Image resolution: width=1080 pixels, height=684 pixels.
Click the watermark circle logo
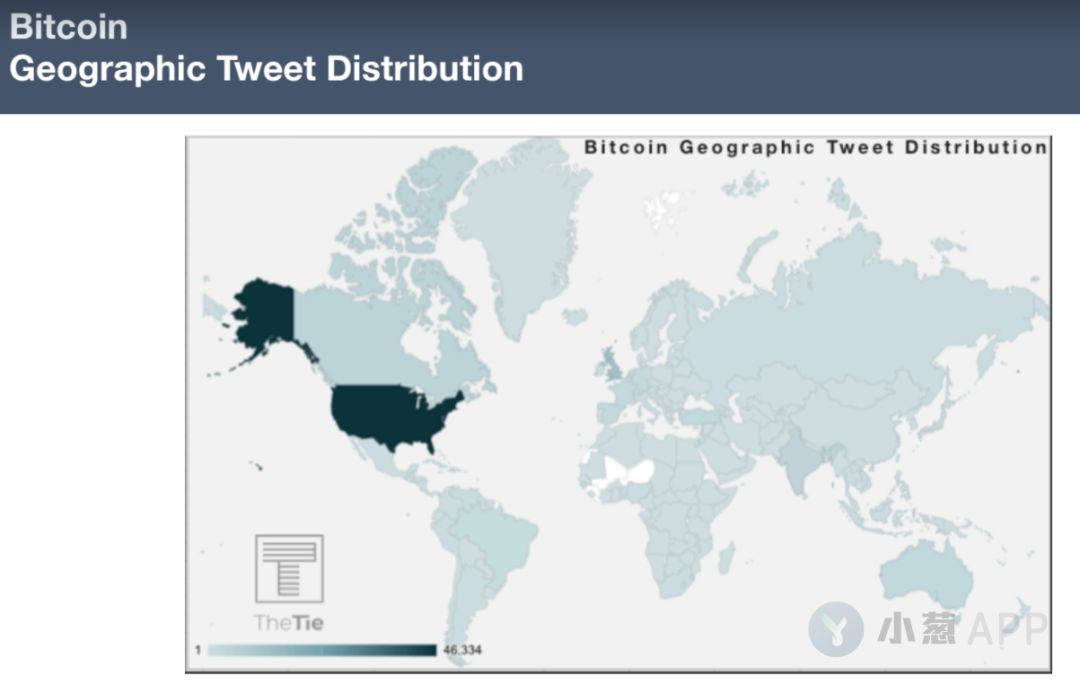coord(836,628)
